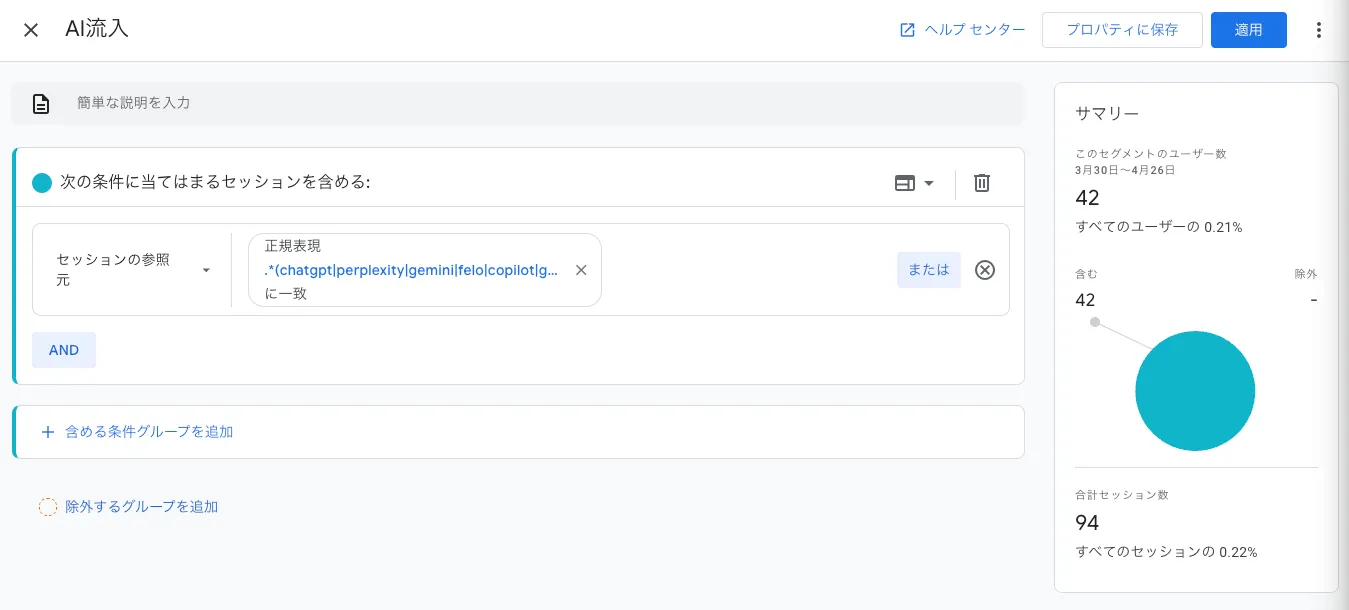This screenshot has width=1349, height=610.
Task: Close the AI流入 segment editor
Action: [31, 30]
